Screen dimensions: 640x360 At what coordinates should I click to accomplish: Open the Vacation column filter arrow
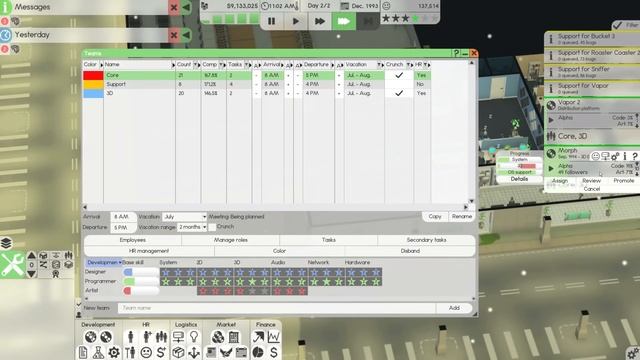[379, 65]
